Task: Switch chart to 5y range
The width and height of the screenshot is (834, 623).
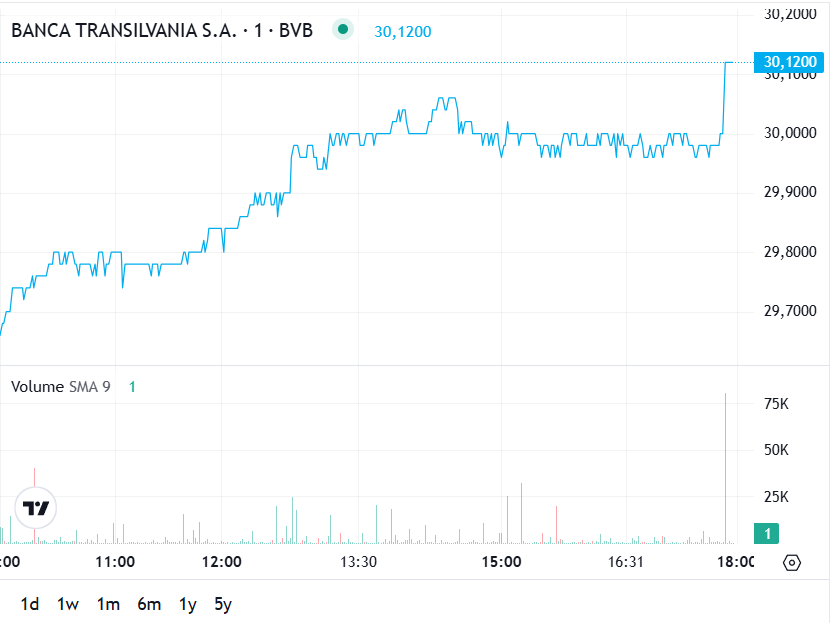Action: (x=223, y=604)
